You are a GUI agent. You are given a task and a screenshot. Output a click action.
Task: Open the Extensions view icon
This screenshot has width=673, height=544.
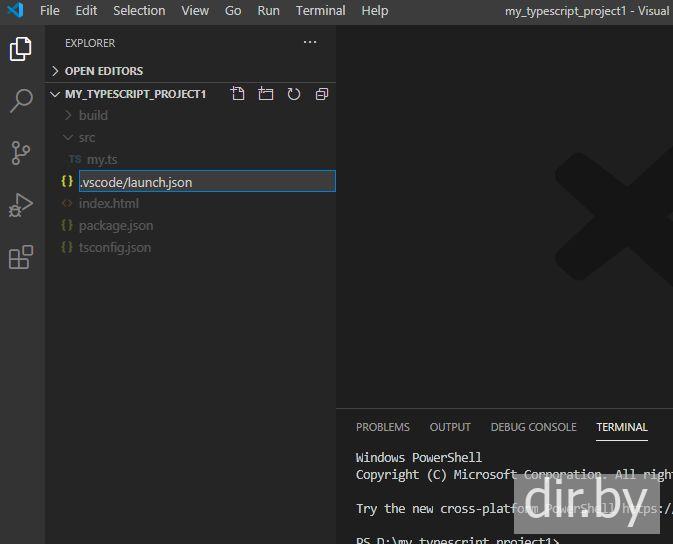tap(21, 257)
